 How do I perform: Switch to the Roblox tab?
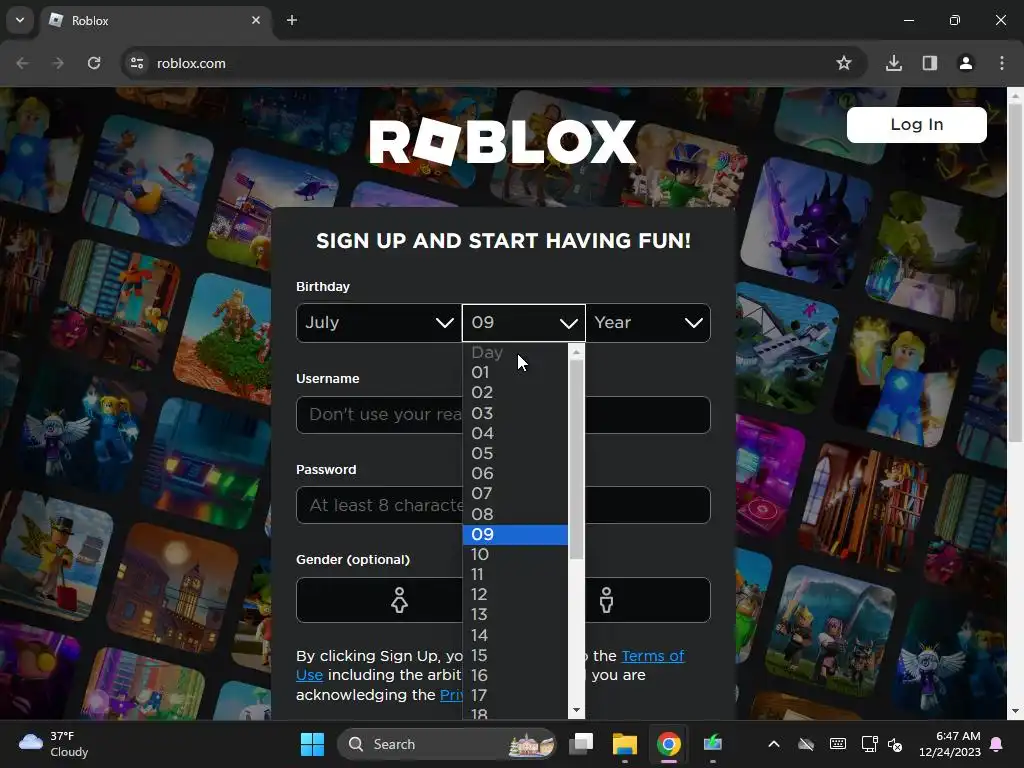pos(155,20)
